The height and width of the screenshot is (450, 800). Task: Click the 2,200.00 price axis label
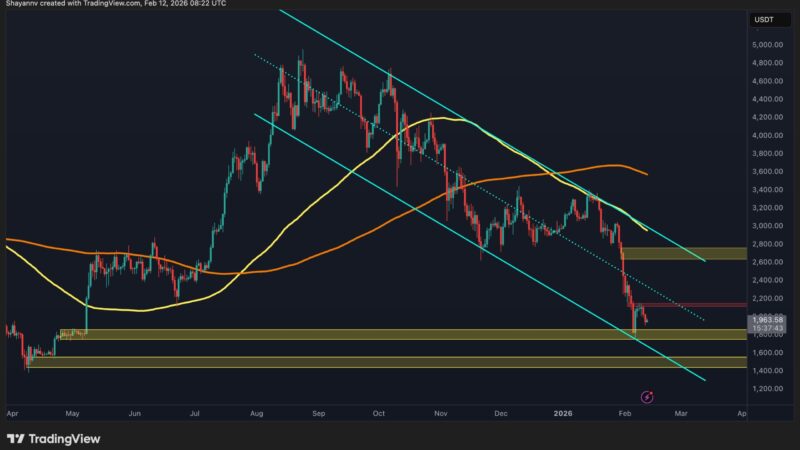pos(767,298)
